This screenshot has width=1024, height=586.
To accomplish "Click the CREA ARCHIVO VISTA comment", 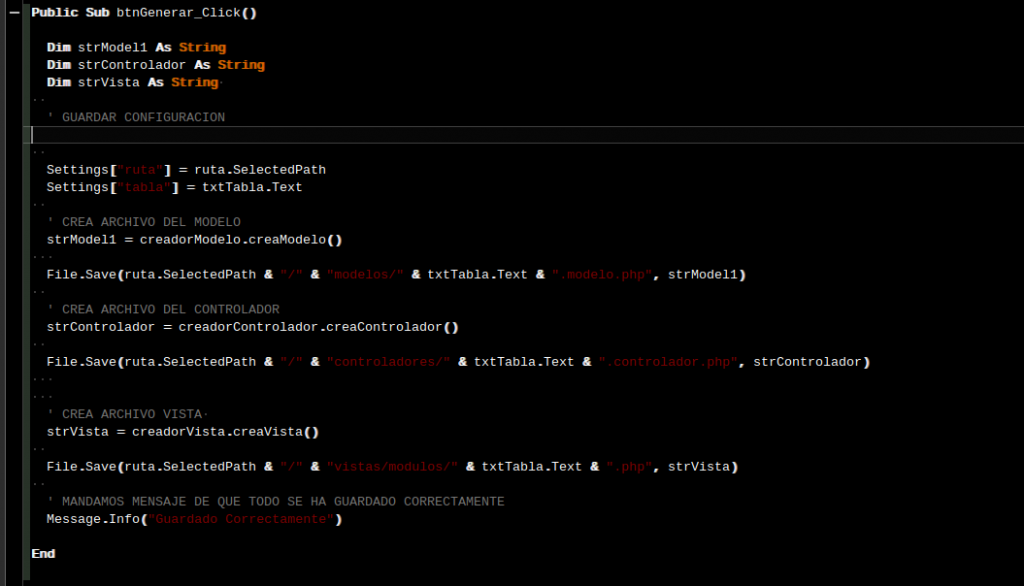I will (132, 414).
